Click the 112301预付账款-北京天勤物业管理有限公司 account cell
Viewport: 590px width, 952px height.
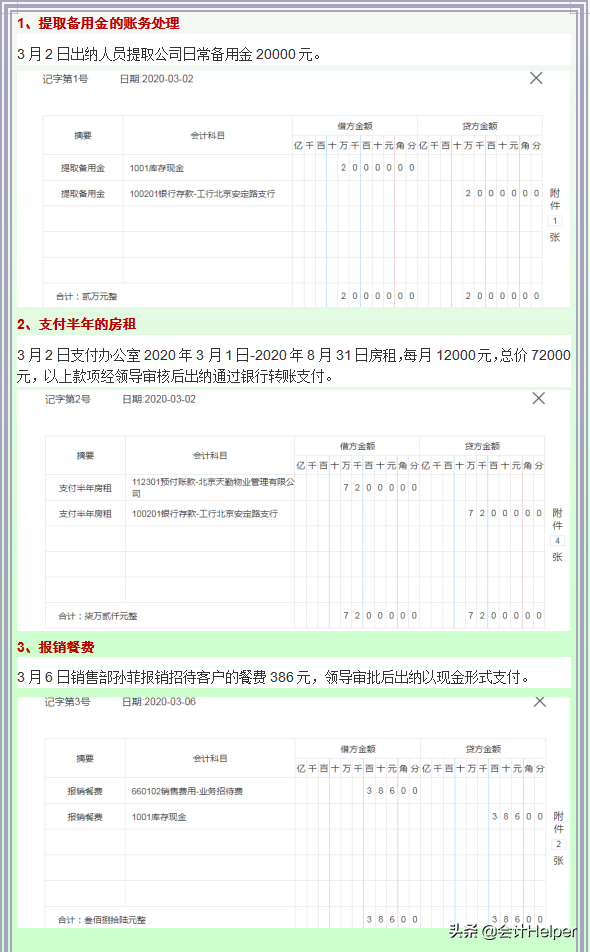tap(210, 488)
